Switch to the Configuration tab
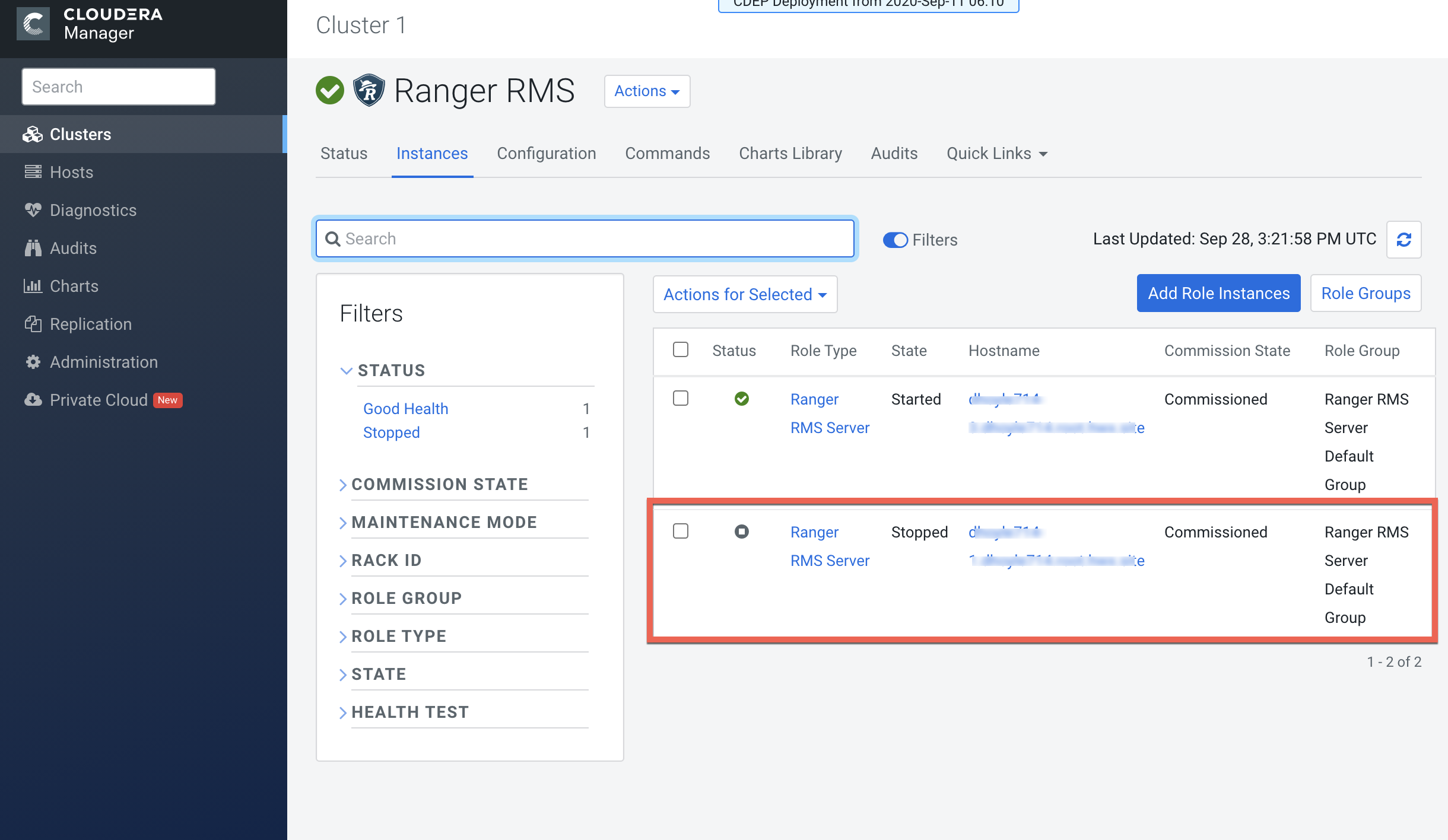Viewport: 1448px width, 840px height. [546, 153]
